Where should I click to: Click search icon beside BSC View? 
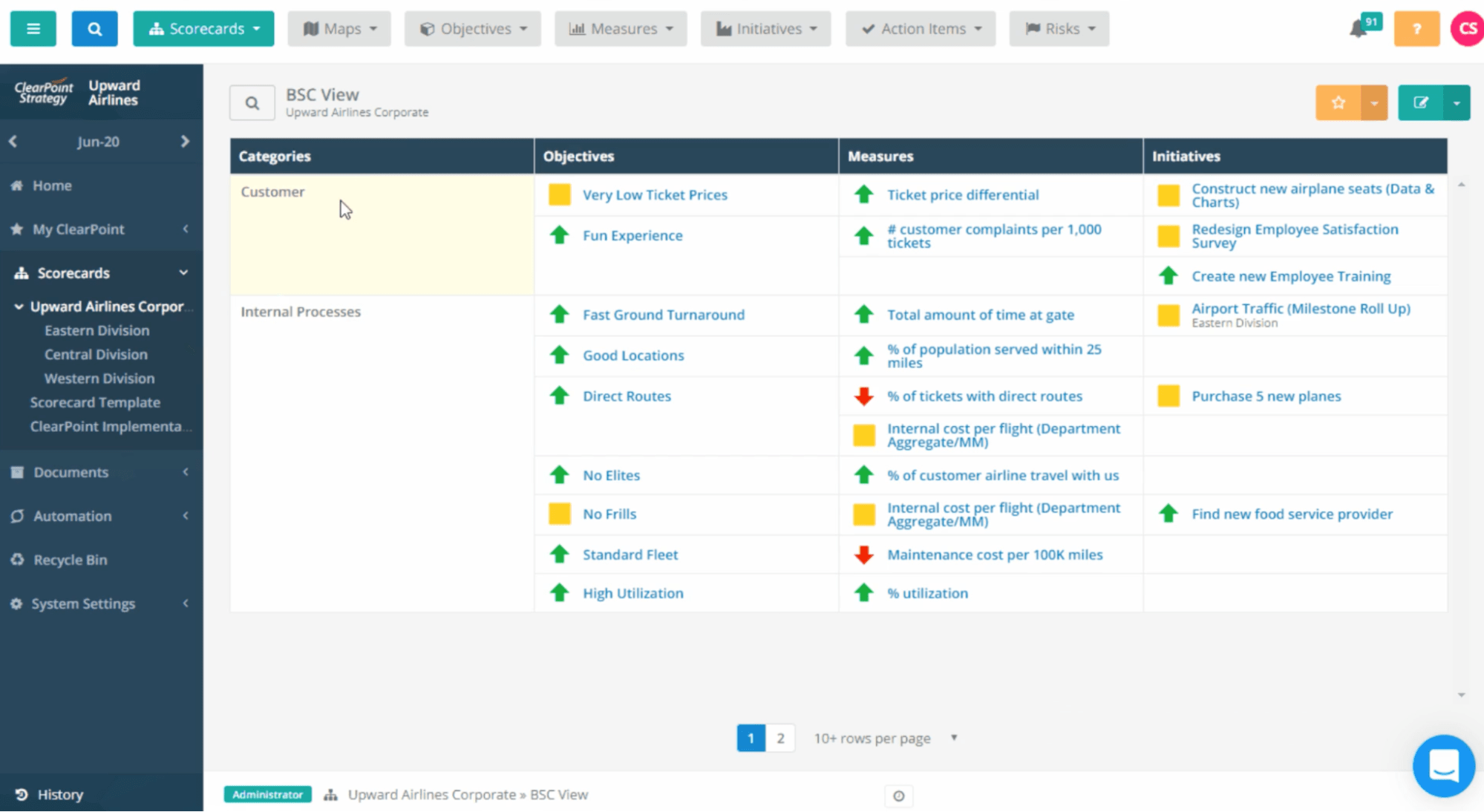tap(252, 102)
